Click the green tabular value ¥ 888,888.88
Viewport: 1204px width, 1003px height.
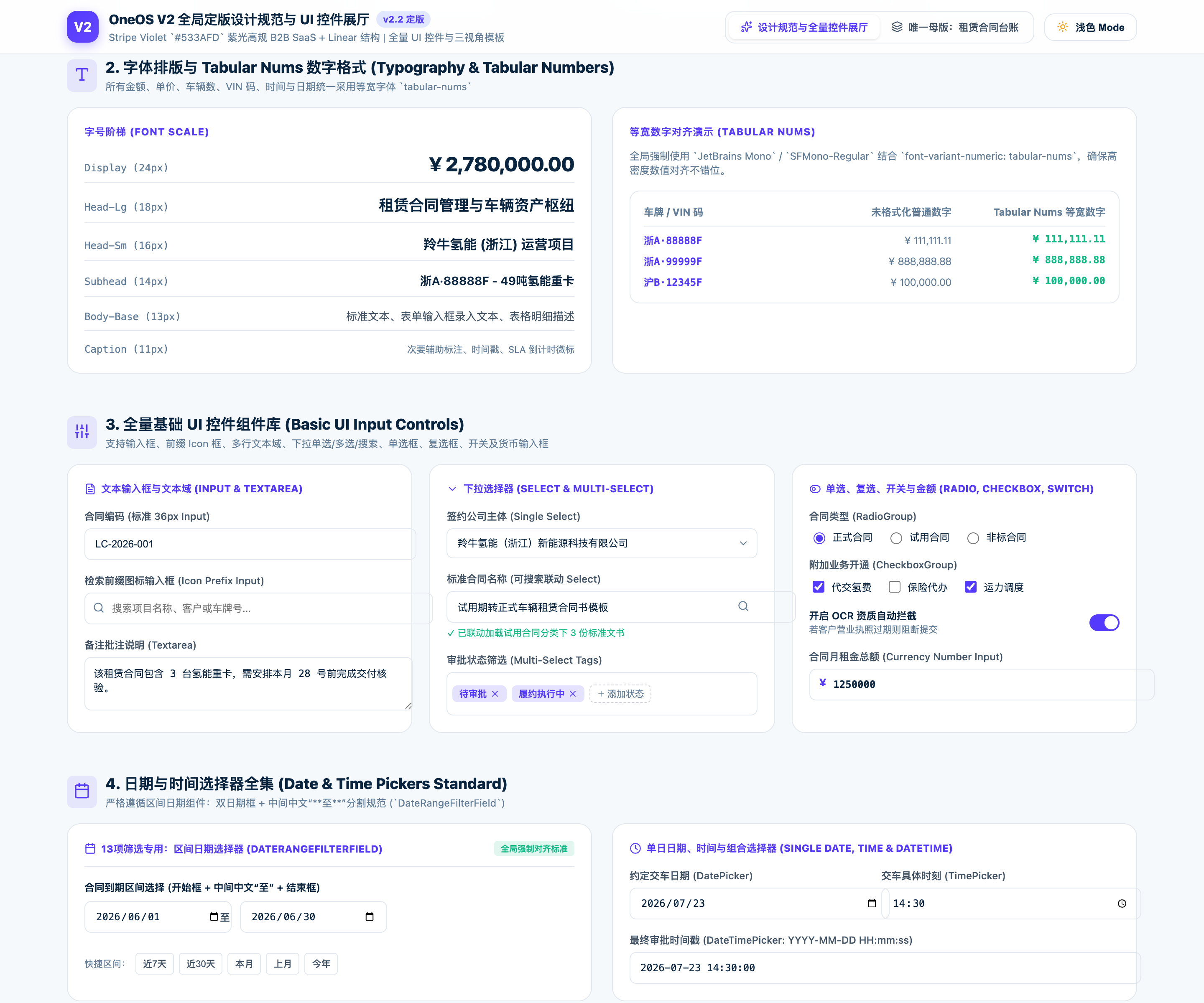[1068, 260]
